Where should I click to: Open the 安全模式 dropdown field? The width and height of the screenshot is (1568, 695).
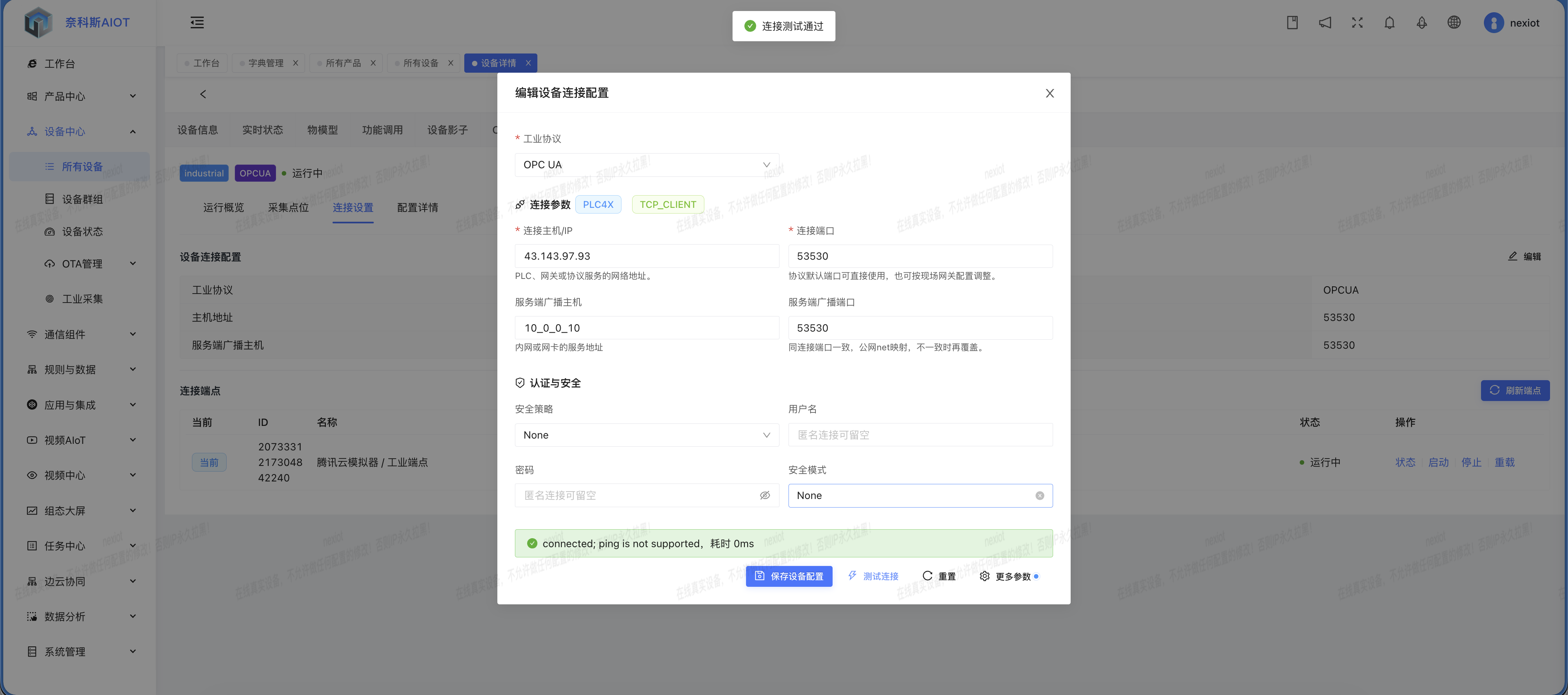[920, 495]
